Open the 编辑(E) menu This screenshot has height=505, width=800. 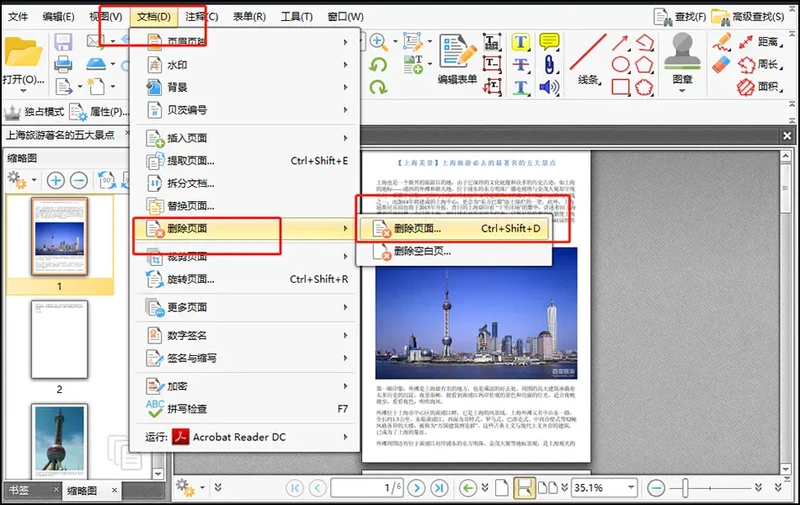58,16
